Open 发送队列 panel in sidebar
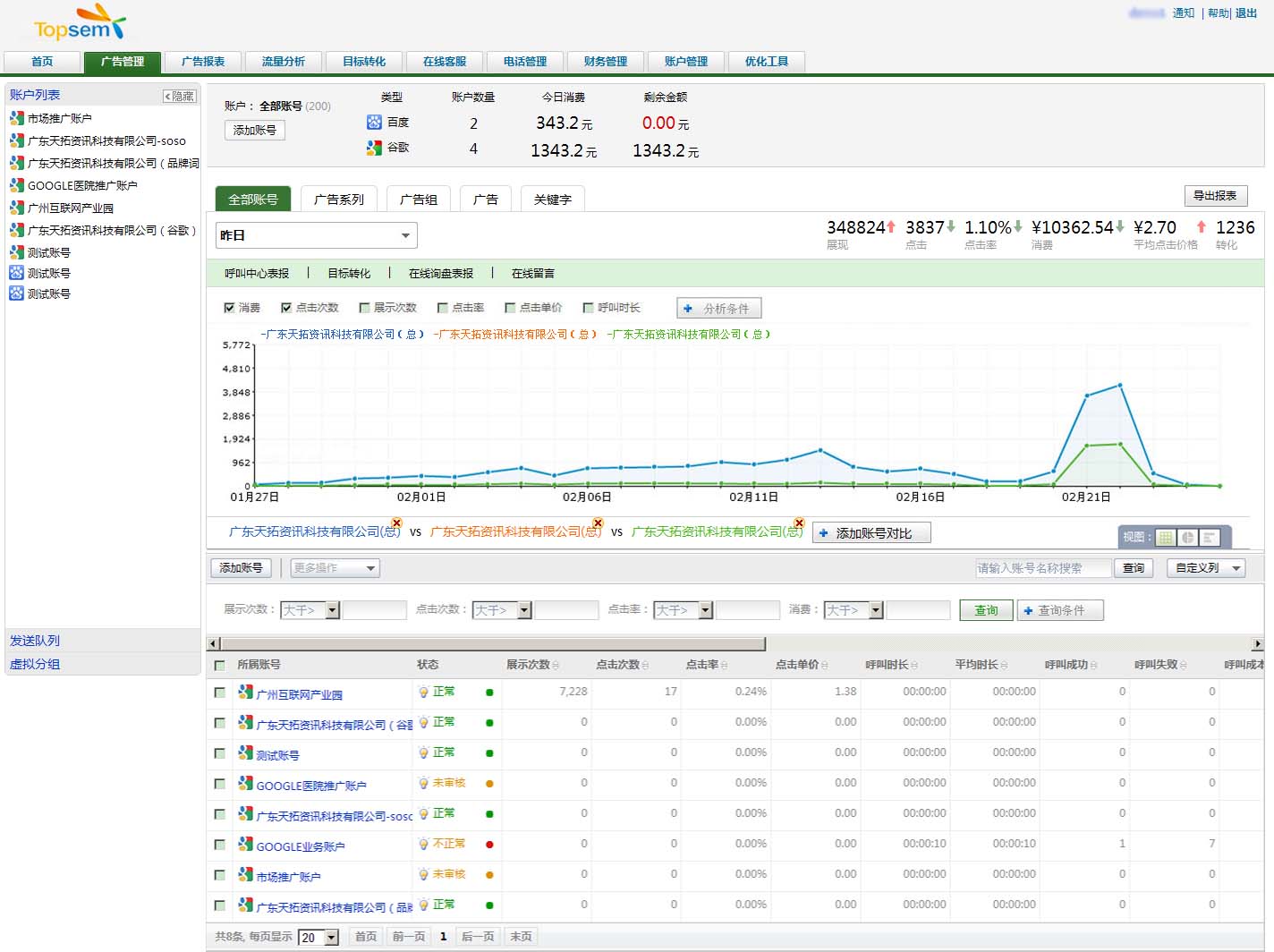 103,641
